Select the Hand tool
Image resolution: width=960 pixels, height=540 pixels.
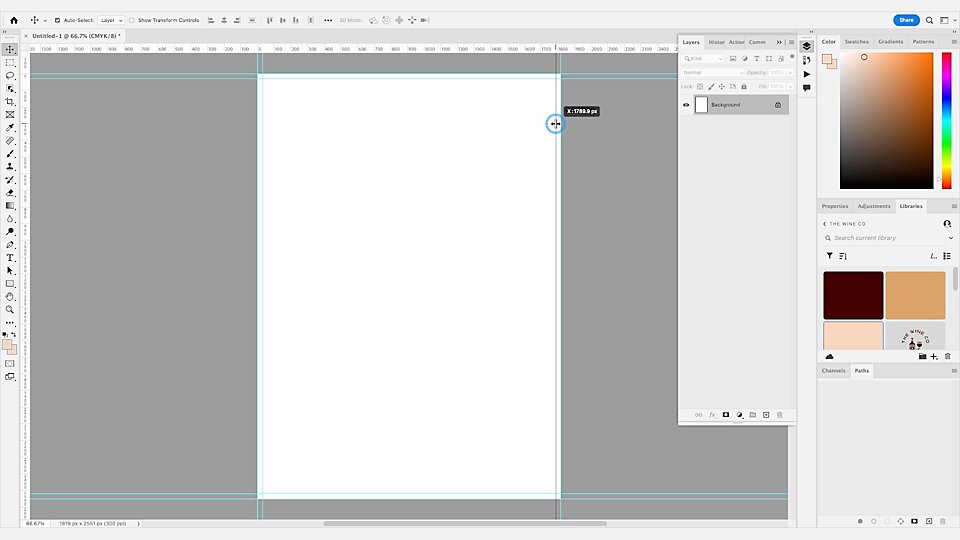coord(10,297)
